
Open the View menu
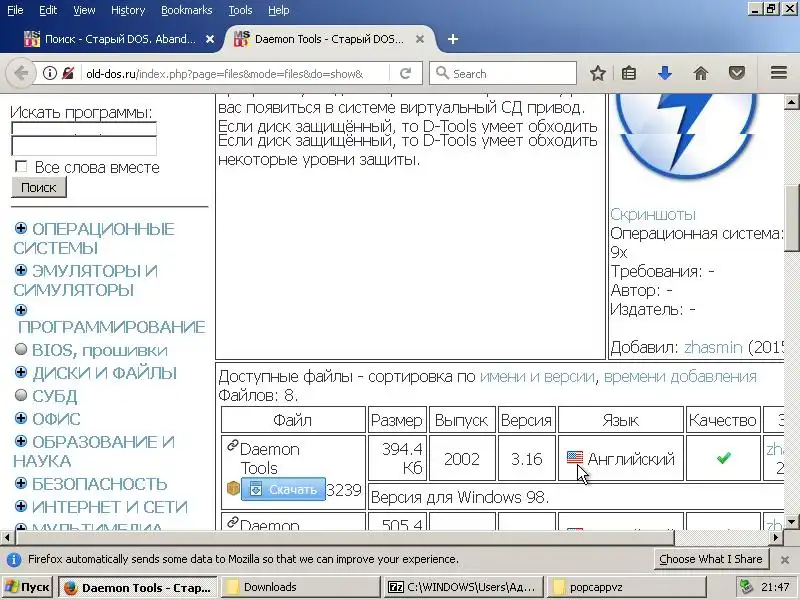coord(84,10)
